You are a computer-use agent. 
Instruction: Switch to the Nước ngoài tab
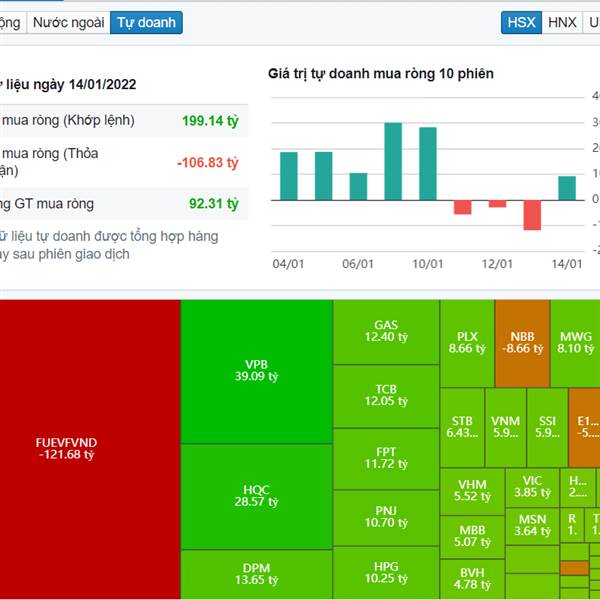pyautogui.click(x=68, y=23)
